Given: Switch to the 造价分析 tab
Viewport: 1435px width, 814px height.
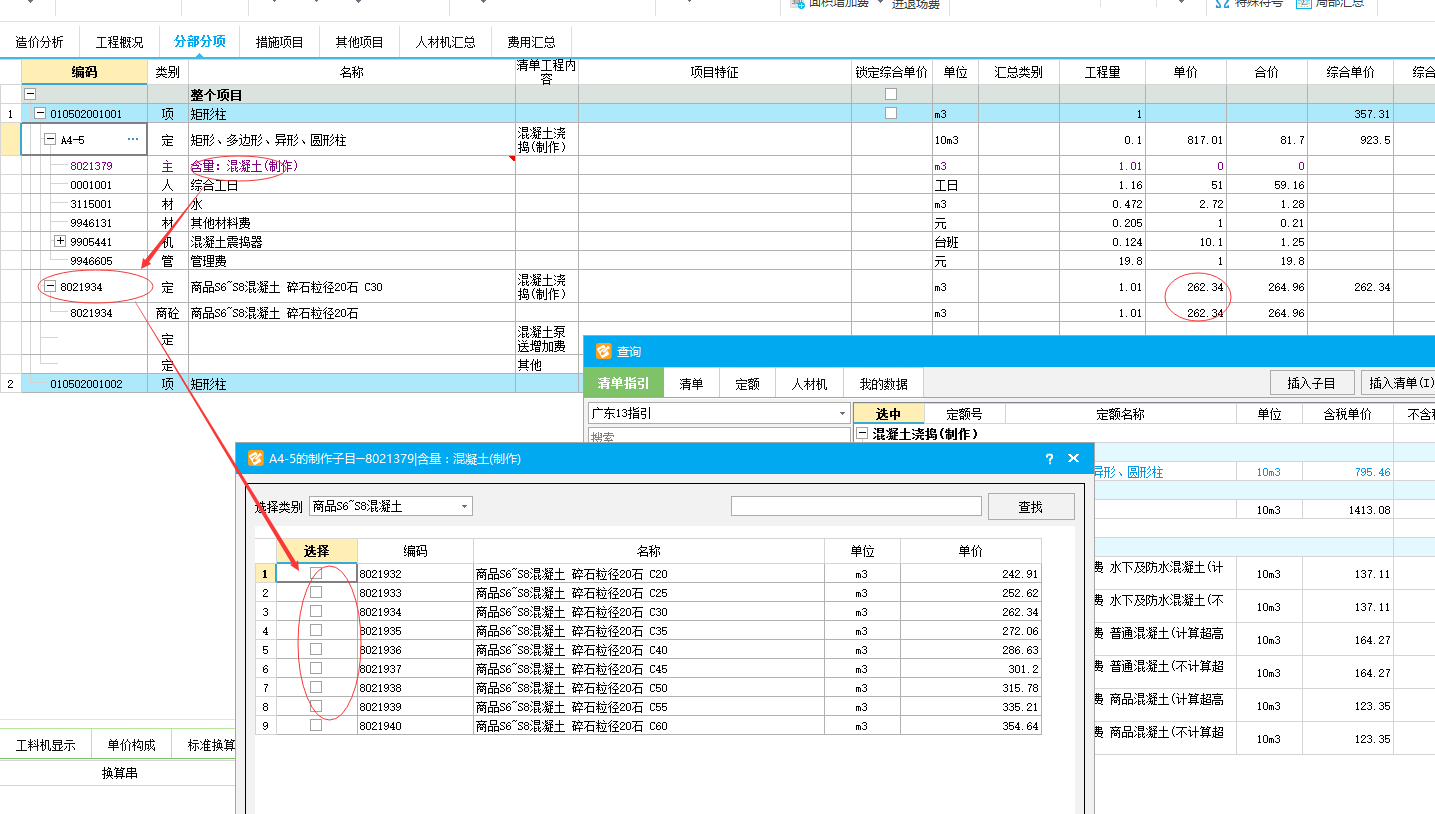Looking at the screenshot, I should click(x=39, y=42).
